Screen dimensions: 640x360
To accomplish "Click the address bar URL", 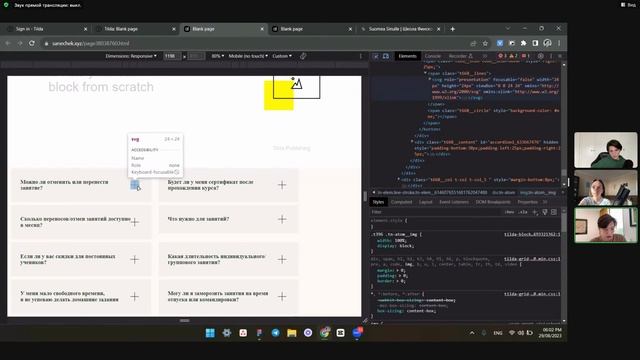I will pyautogui.click(x=91, y=43).
